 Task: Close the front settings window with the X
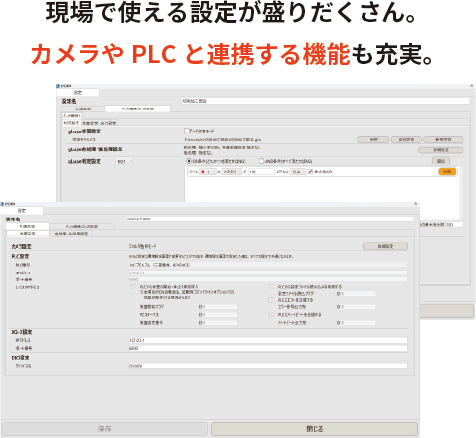(x=415, y=204)
